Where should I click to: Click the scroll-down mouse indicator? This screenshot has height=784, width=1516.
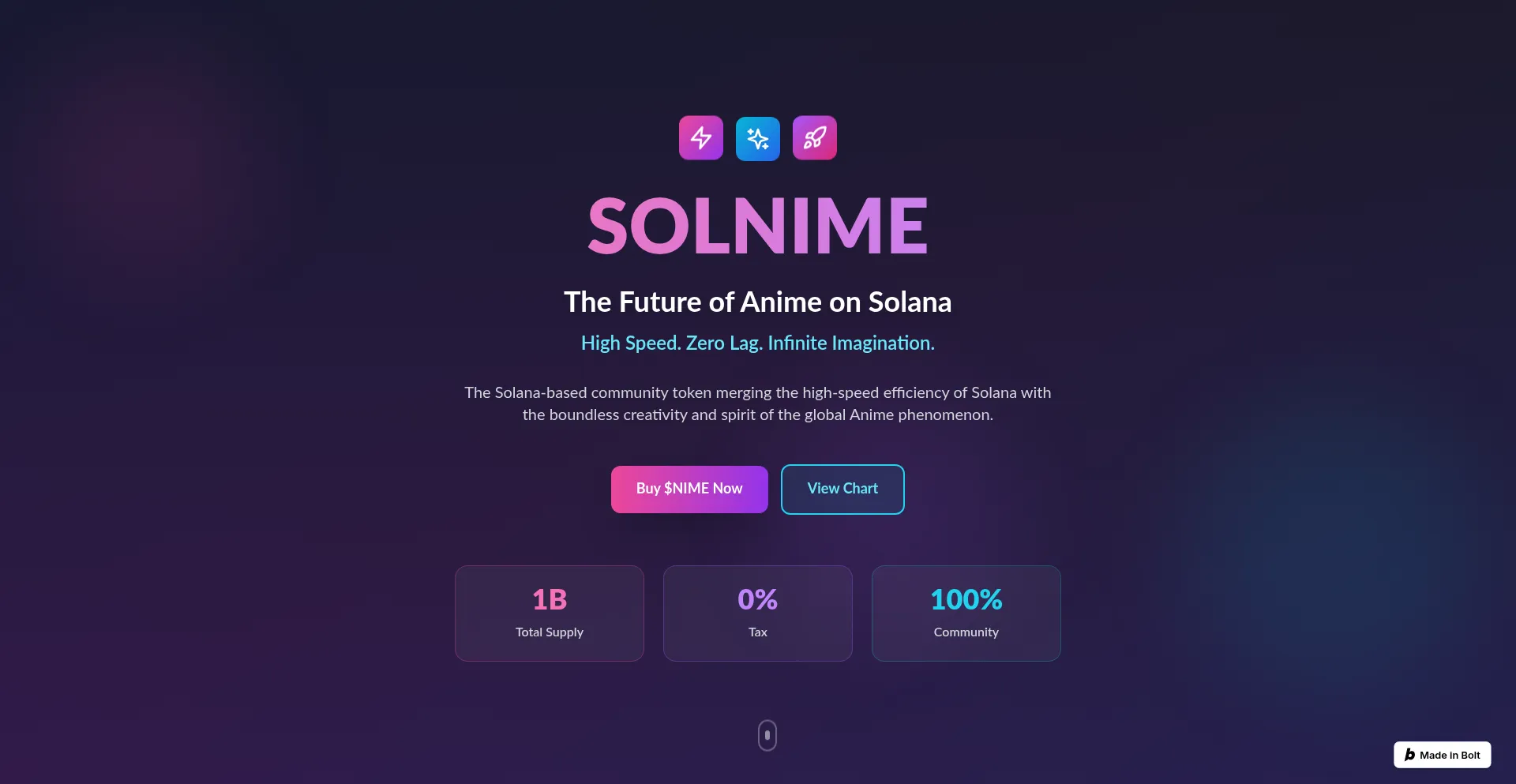pos(767,735)
